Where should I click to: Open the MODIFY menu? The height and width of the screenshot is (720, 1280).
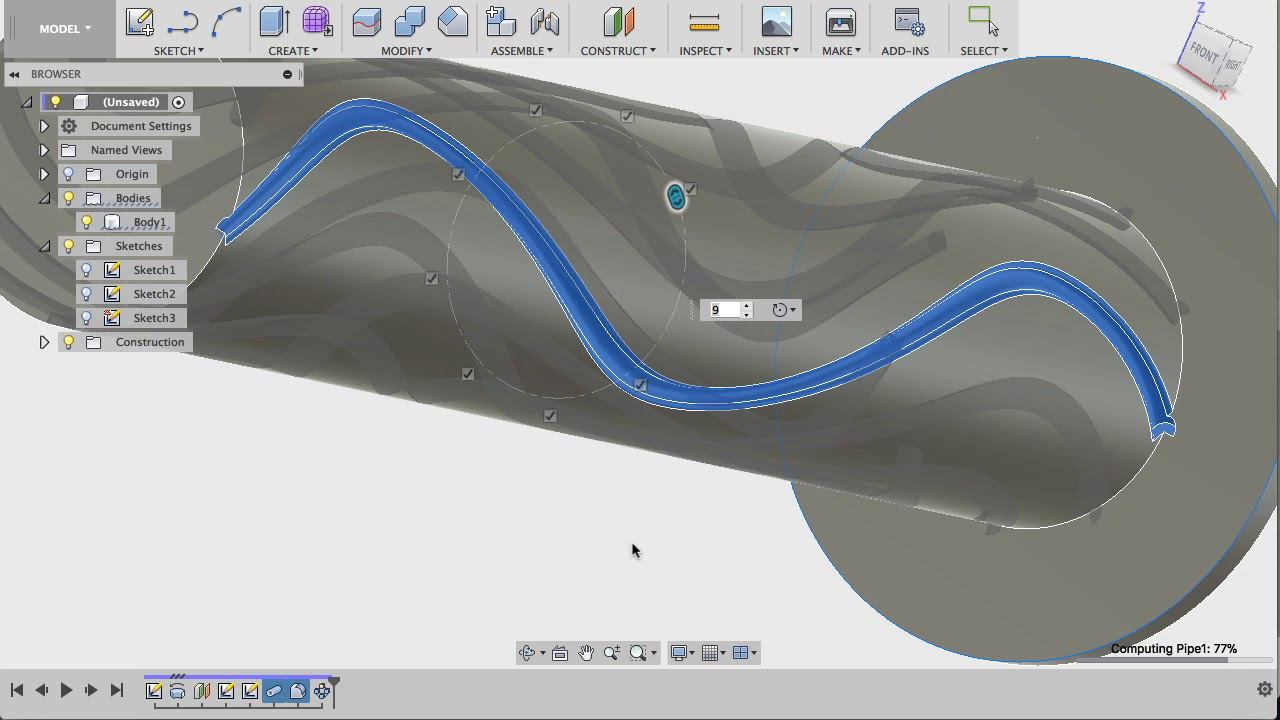[x=406, y=50]
